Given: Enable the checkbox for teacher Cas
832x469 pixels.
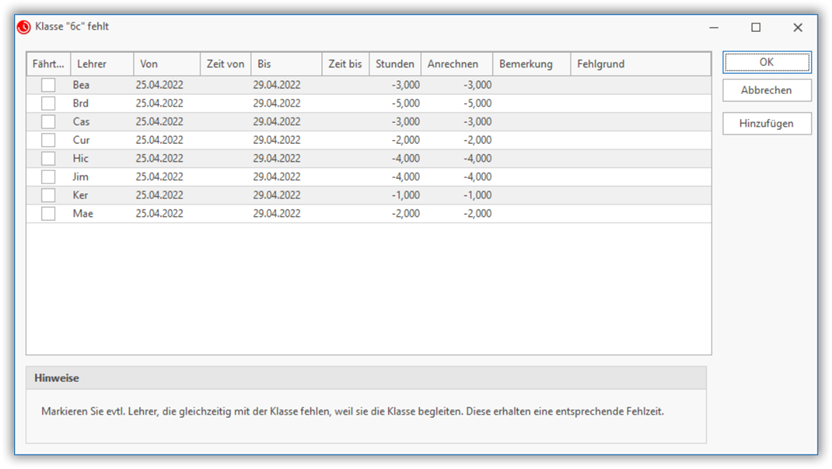Looking at the screenshot, I should click(x=48, y=121).
